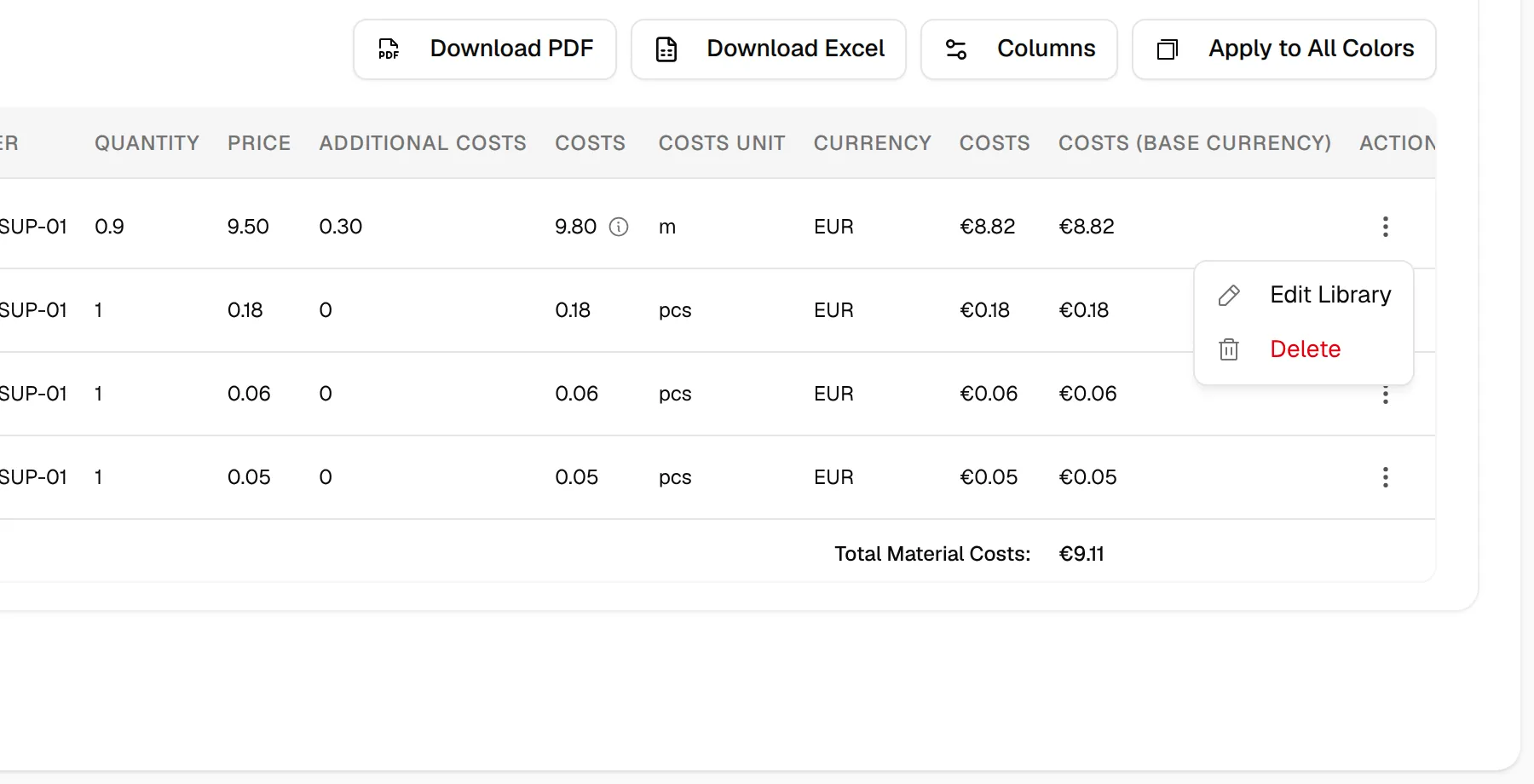The image size is (1534, 784).
Task: Click the Download PDF button
Action: pos(484,49)
